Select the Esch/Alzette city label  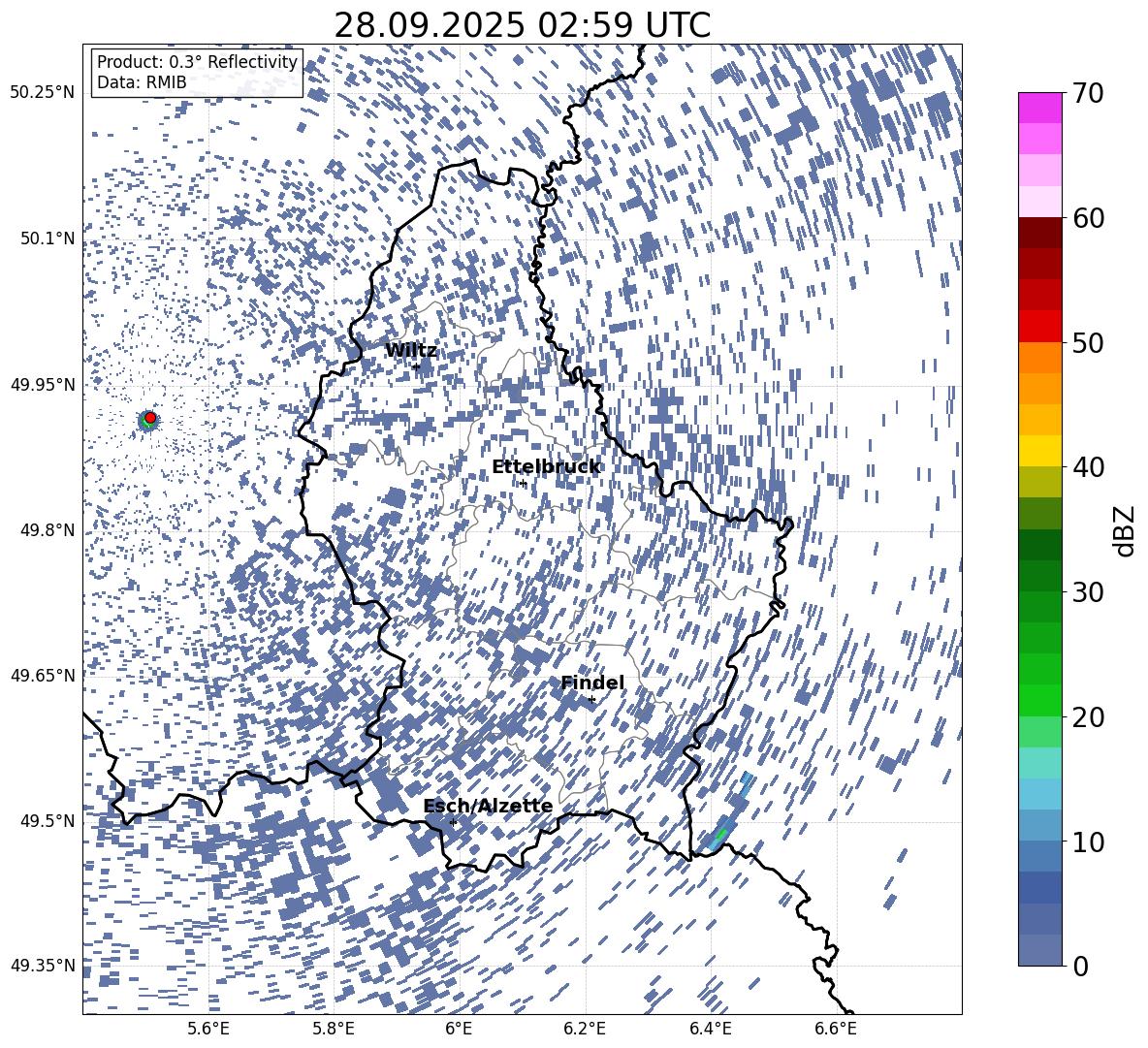[488, 807]
